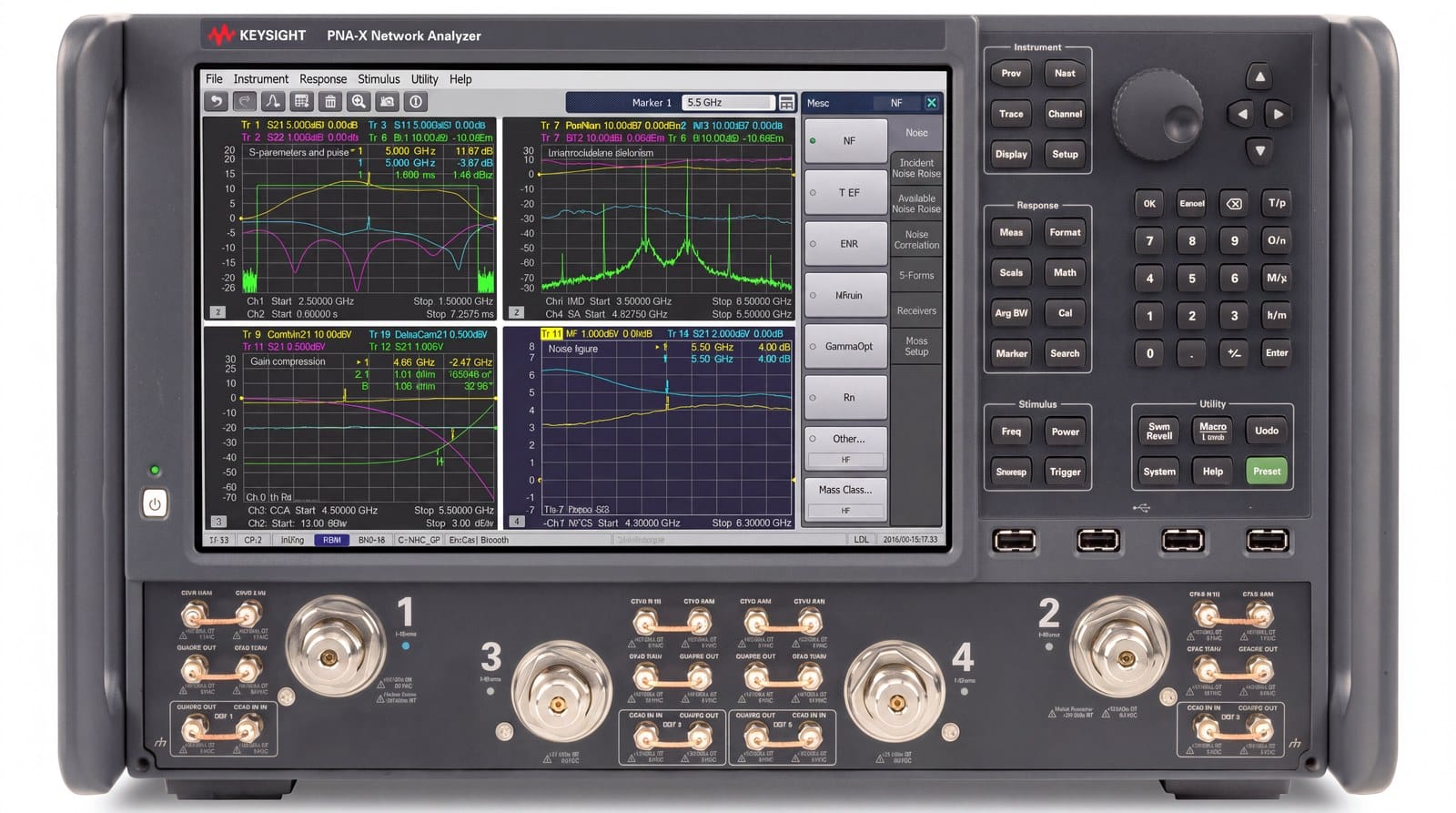Viewport: 1456px width, 813px height.
Task: Select the GammaOpt radio softkey
Action: coord(845,346)
